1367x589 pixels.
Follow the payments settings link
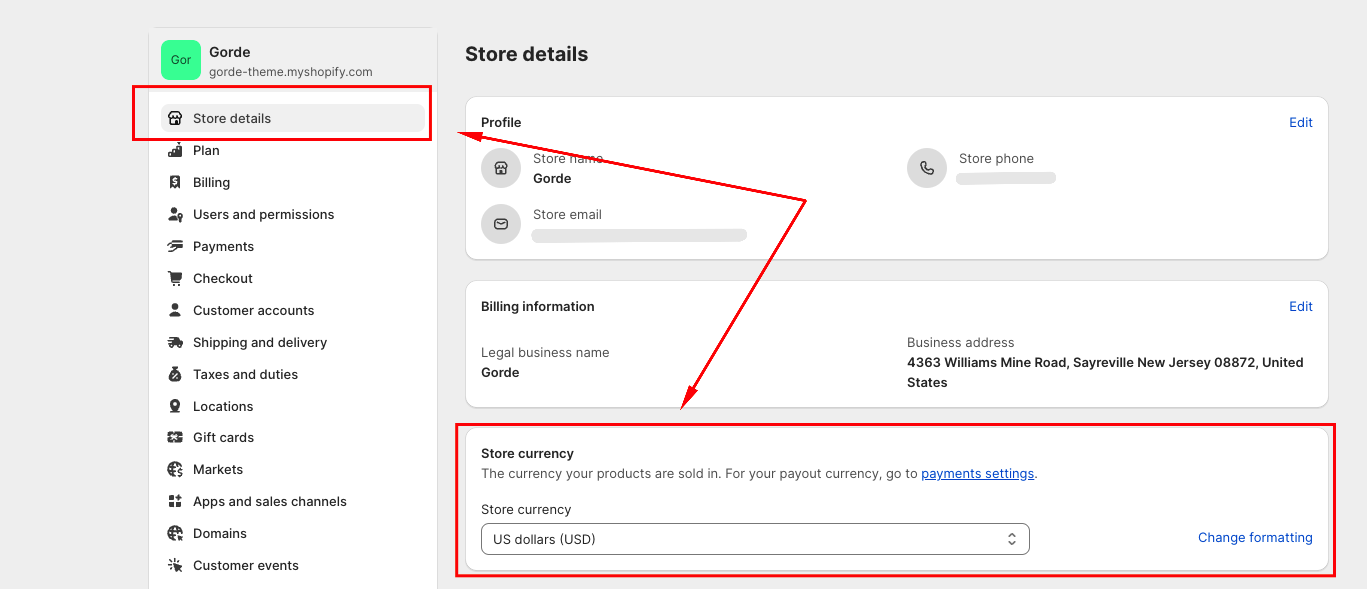pos(977,473)
